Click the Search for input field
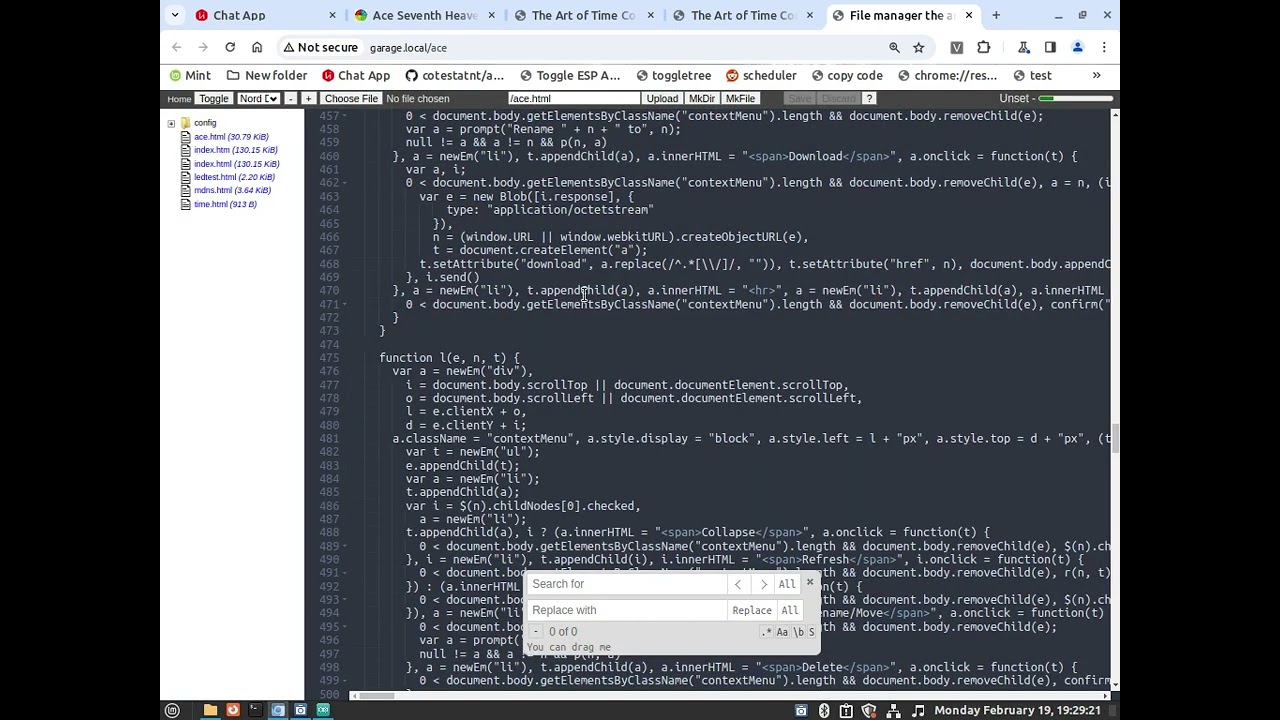Viewport: 1280px width, 720px height. (x=627, y=584)
